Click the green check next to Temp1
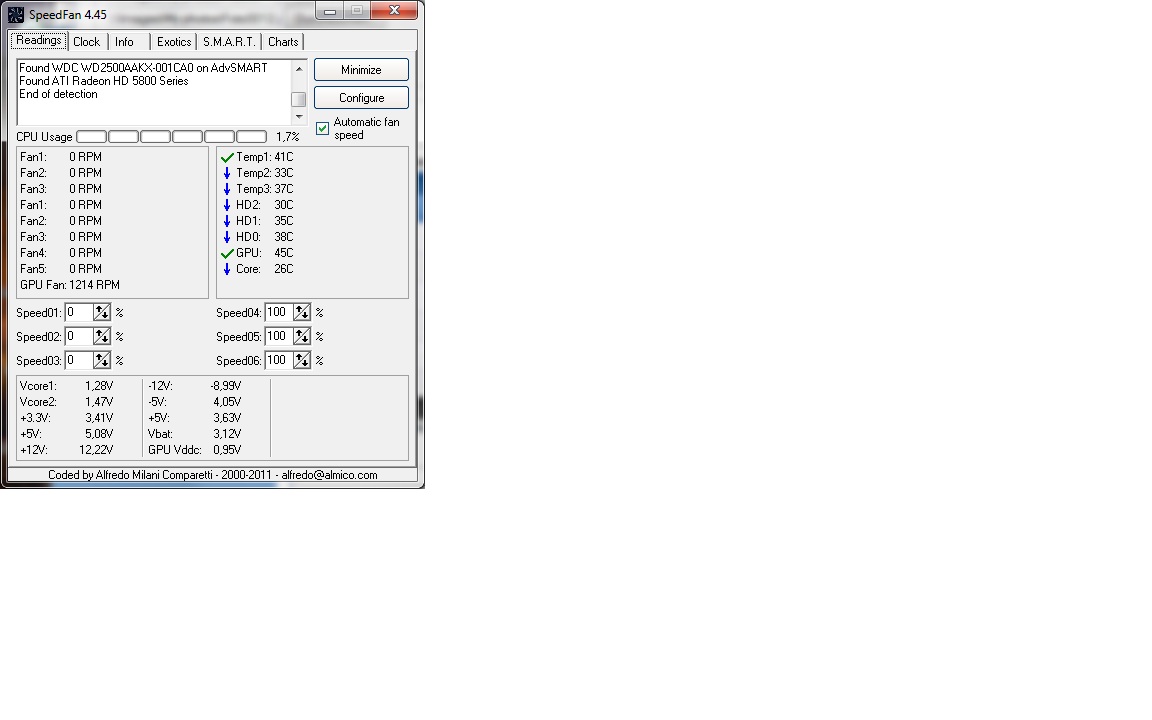Viewport: 1152px width, 720px height. tap(227, 157)
